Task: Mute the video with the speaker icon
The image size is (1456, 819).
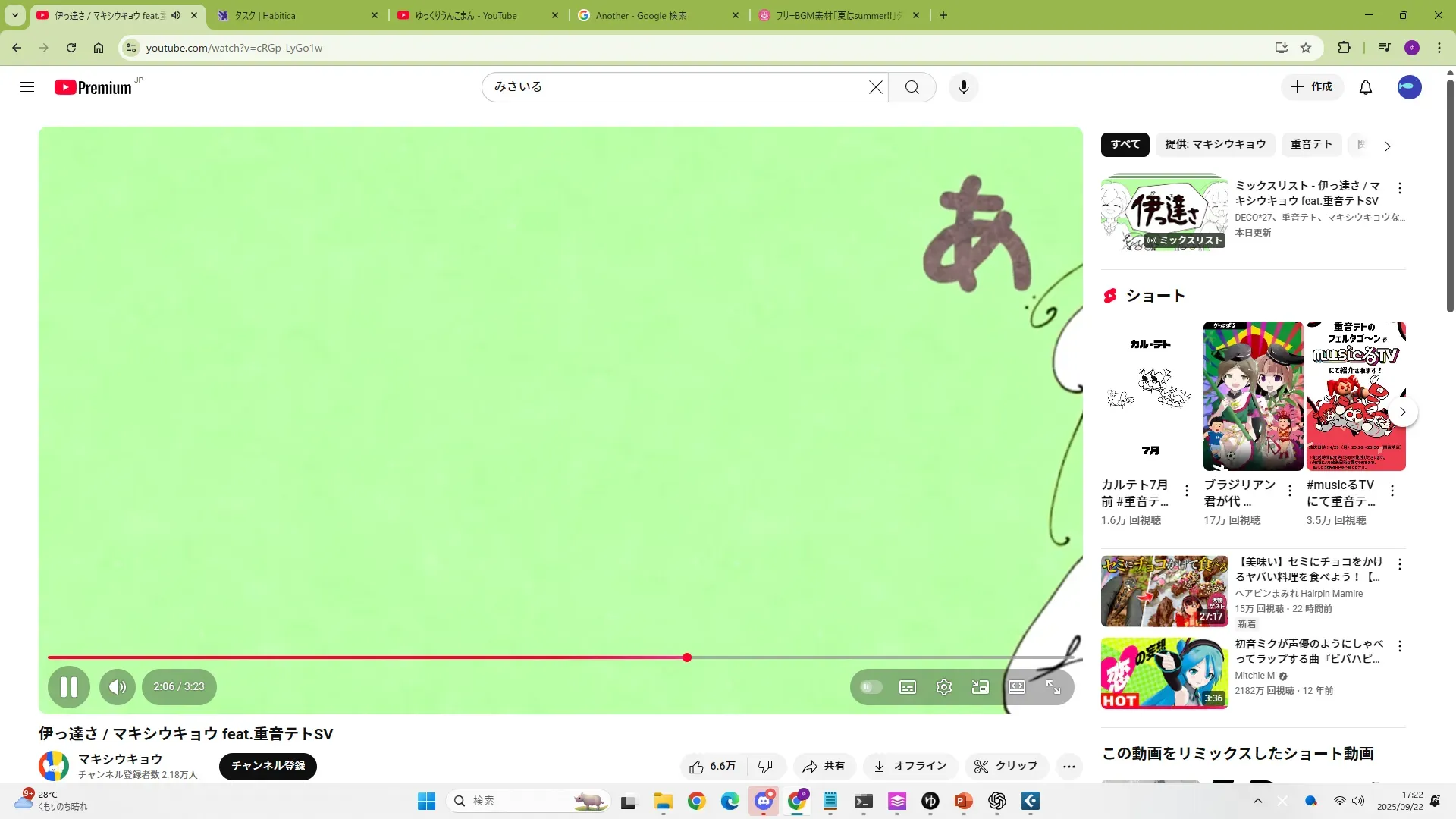Action: click(x=117, y=687)
